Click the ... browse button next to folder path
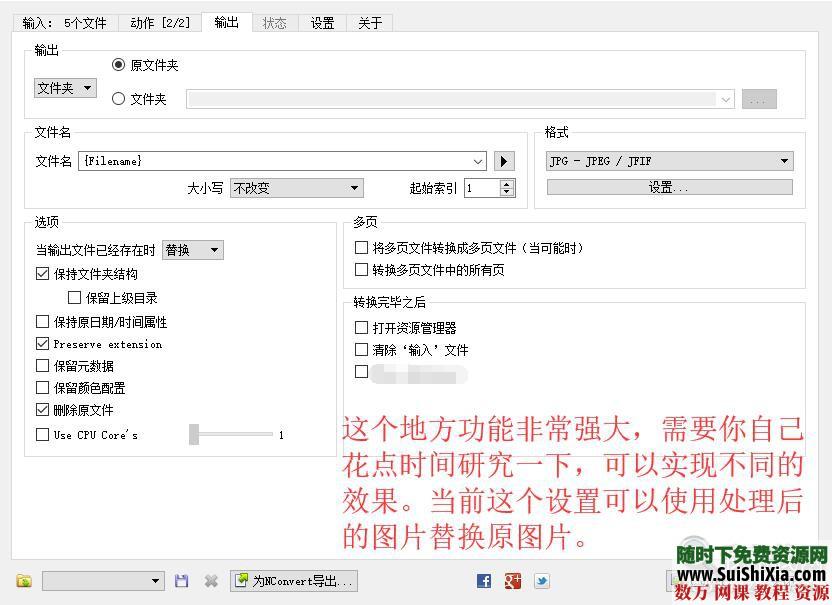The image size is (832, 605). 759,98
